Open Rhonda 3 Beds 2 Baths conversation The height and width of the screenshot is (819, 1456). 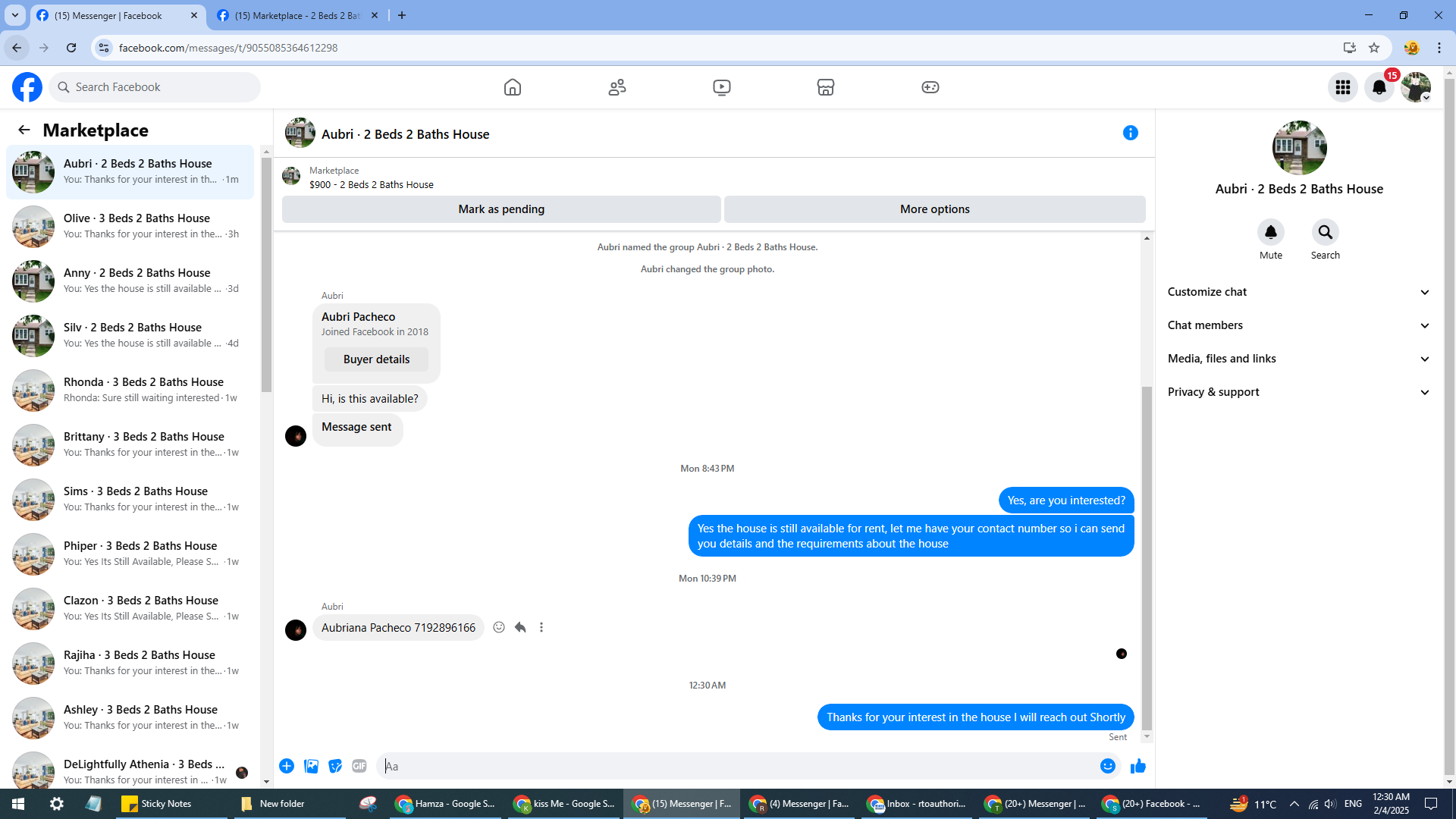coord(130,391)
